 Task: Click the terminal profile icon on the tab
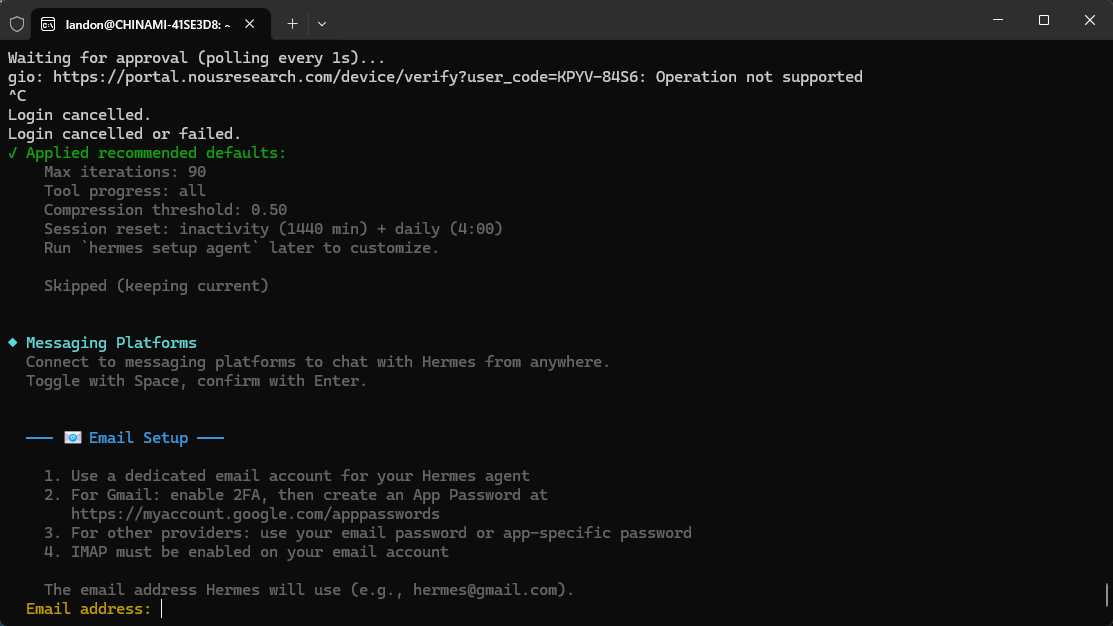[48, 23]
